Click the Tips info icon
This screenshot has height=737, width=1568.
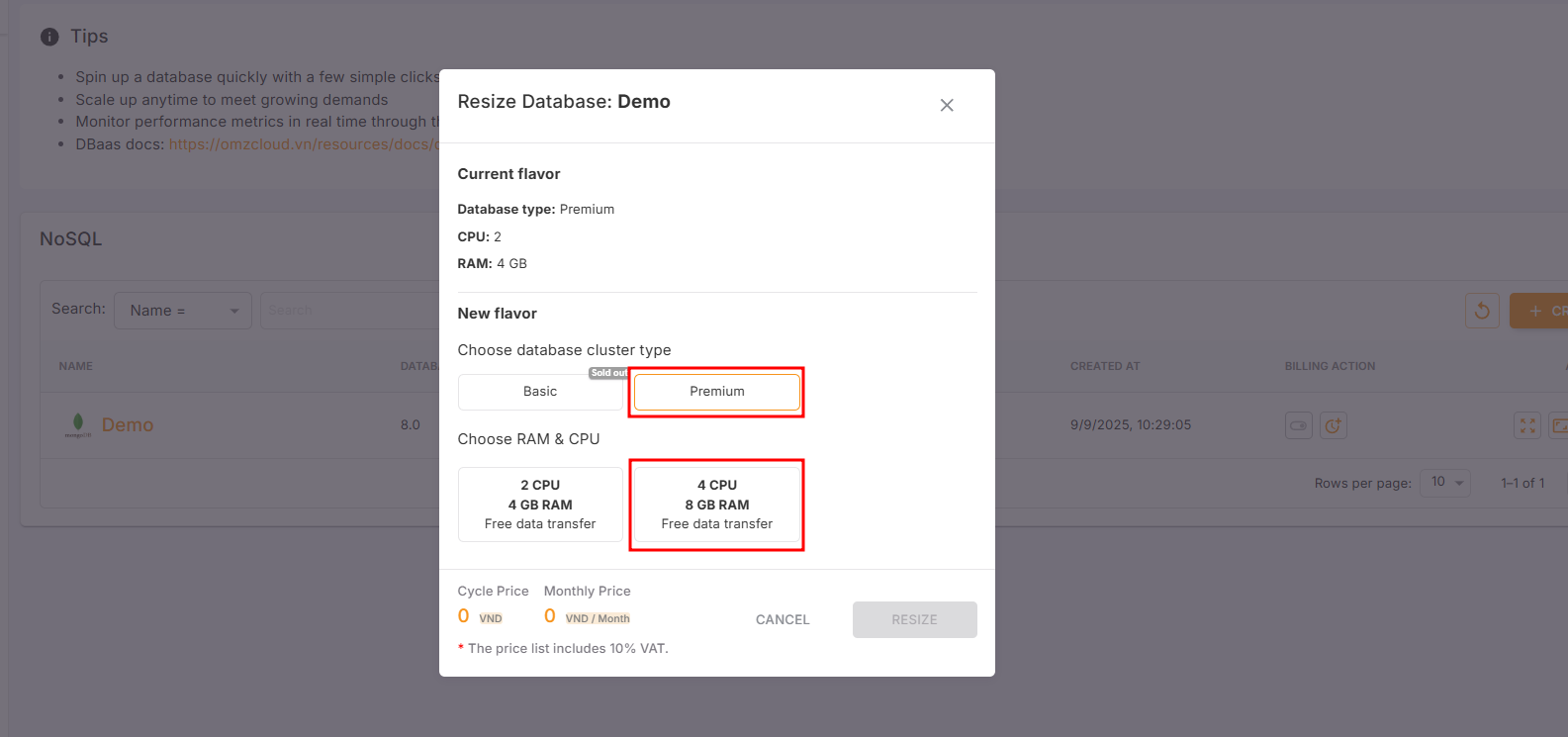pos(49,37)
